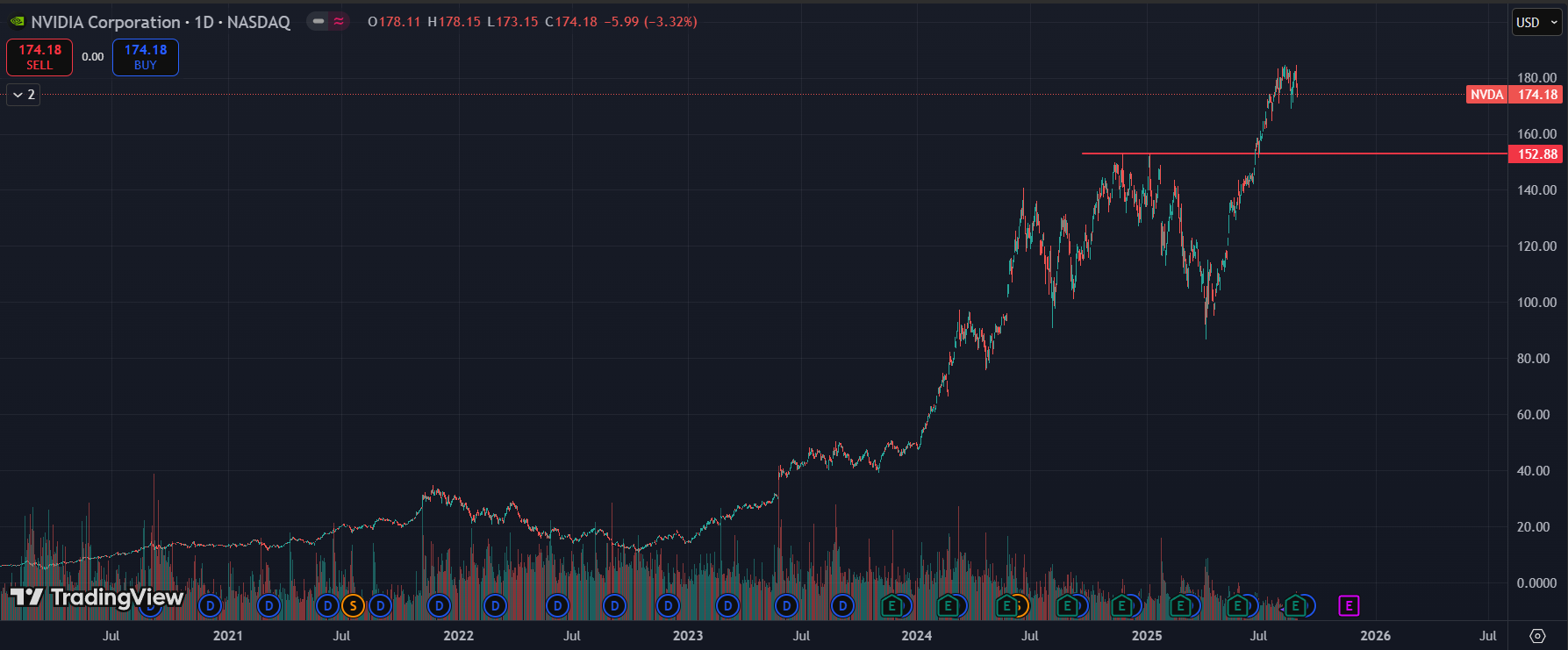Click the blue 174.18 BUY button

(146, 57)
